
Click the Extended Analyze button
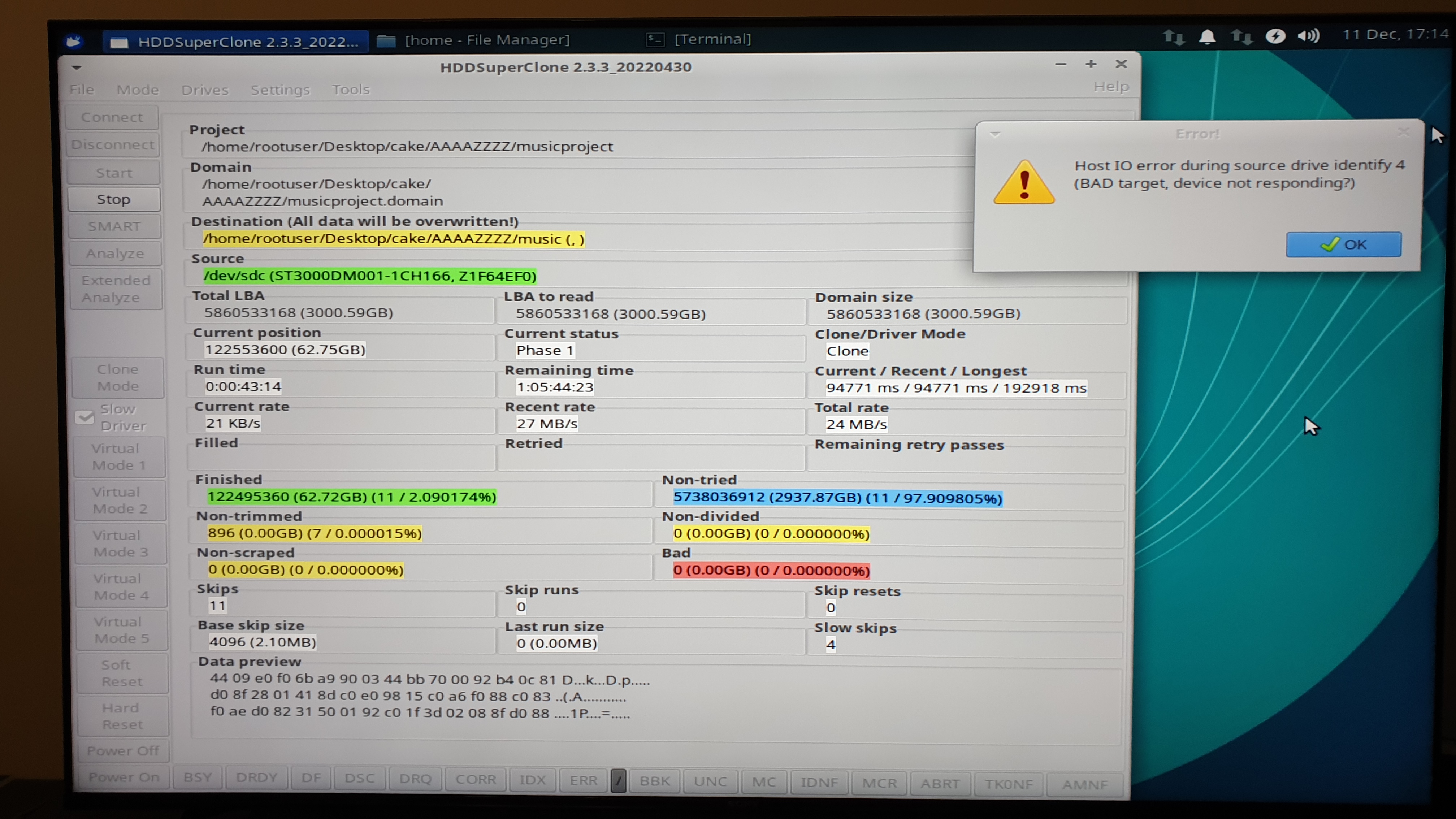click(116, 289)
